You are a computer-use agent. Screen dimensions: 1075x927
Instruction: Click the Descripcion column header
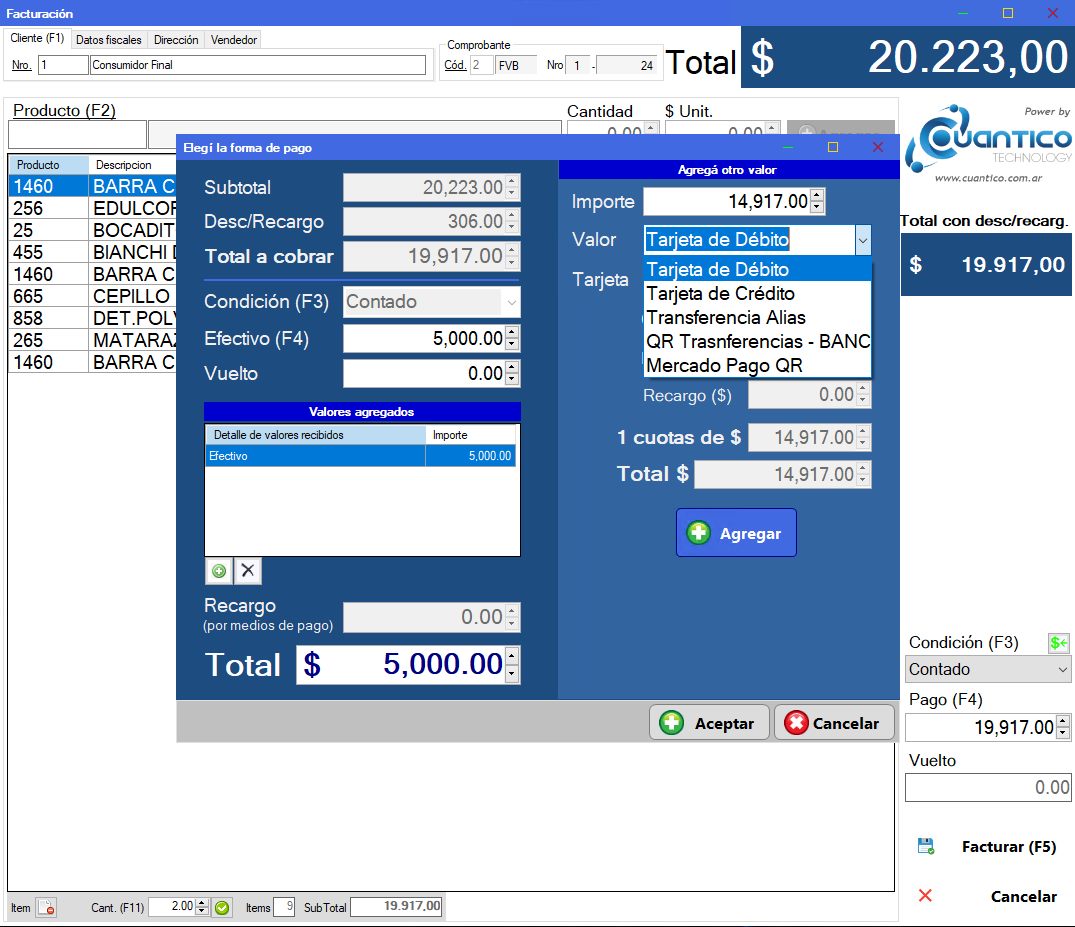pos(132,165)
